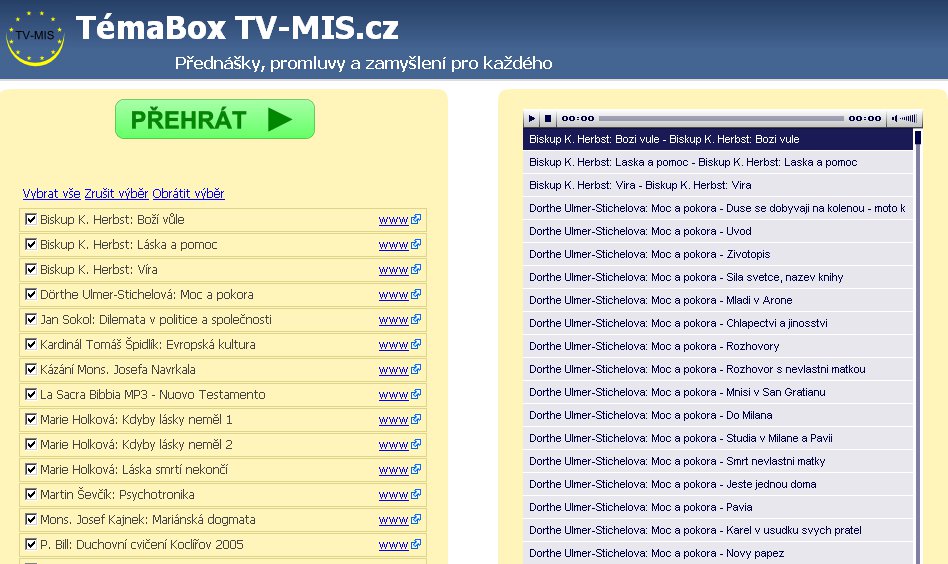
Task: Click the TV-MIS logo
Action: click(34, 37)
